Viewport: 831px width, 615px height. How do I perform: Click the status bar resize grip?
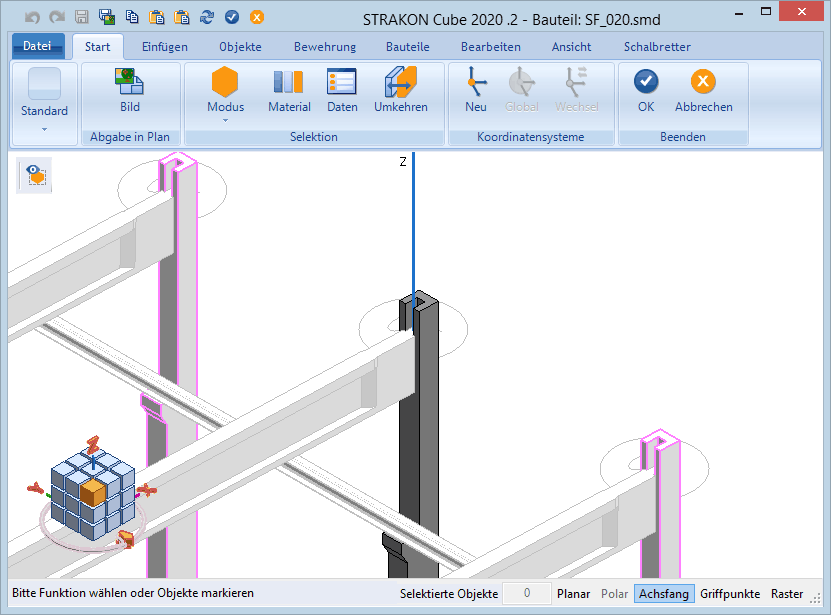pyautogui.click(x=815, y=598)
